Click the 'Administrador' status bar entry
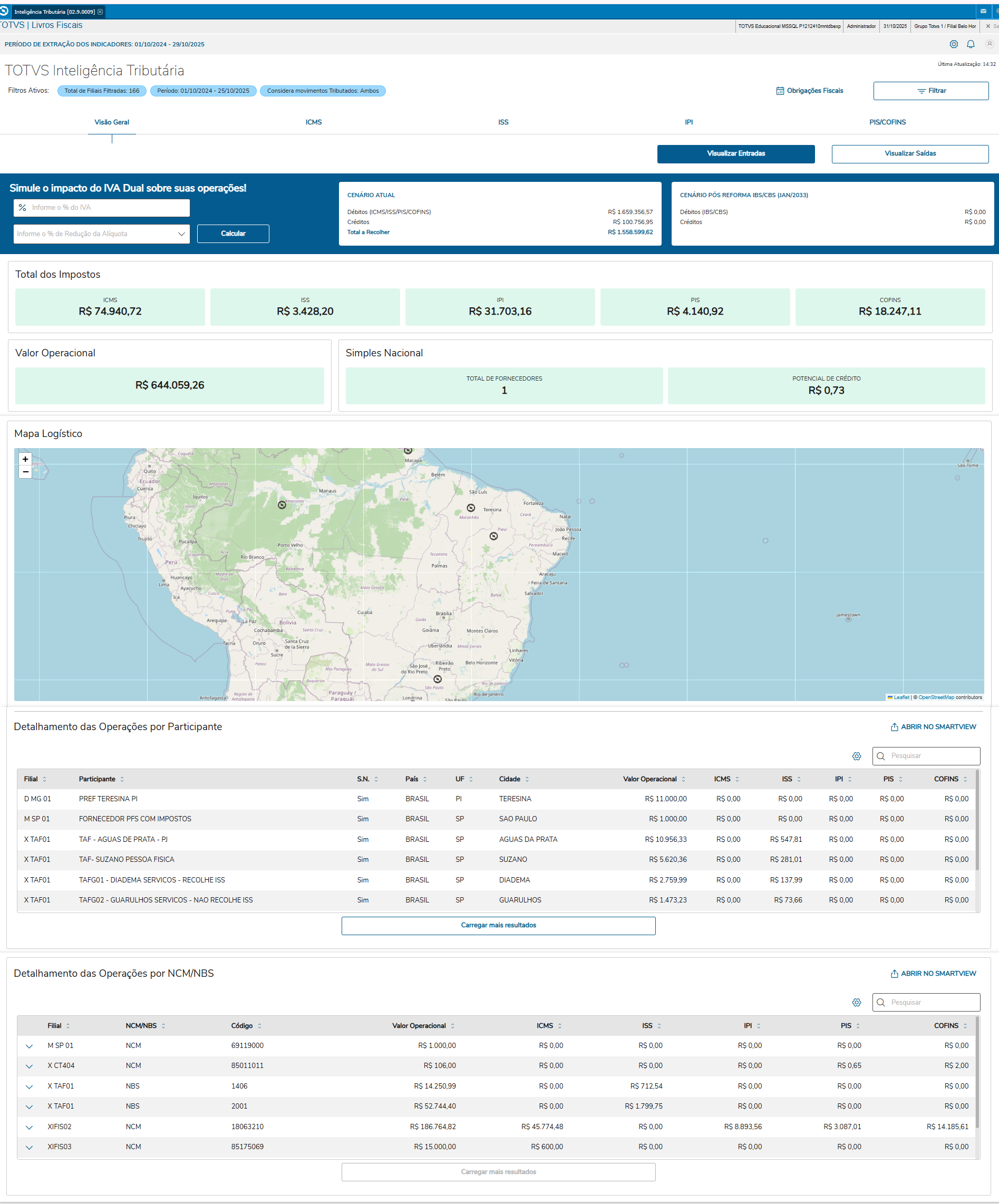 coord(861,26)
